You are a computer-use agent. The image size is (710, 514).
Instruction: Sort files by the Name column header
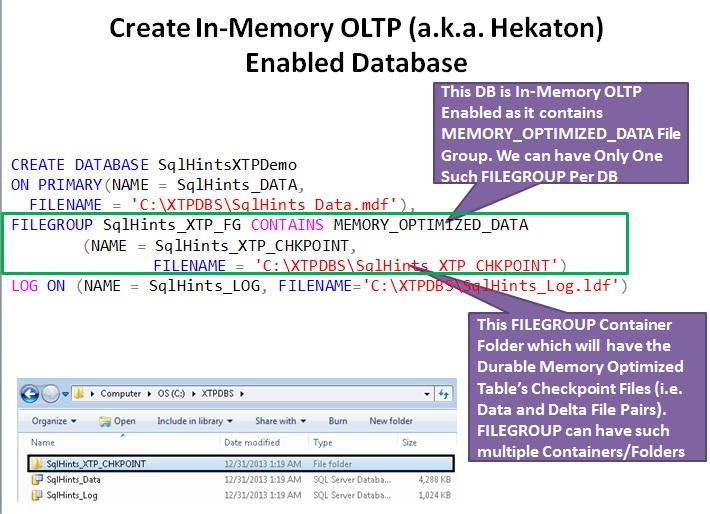point(43,442)
